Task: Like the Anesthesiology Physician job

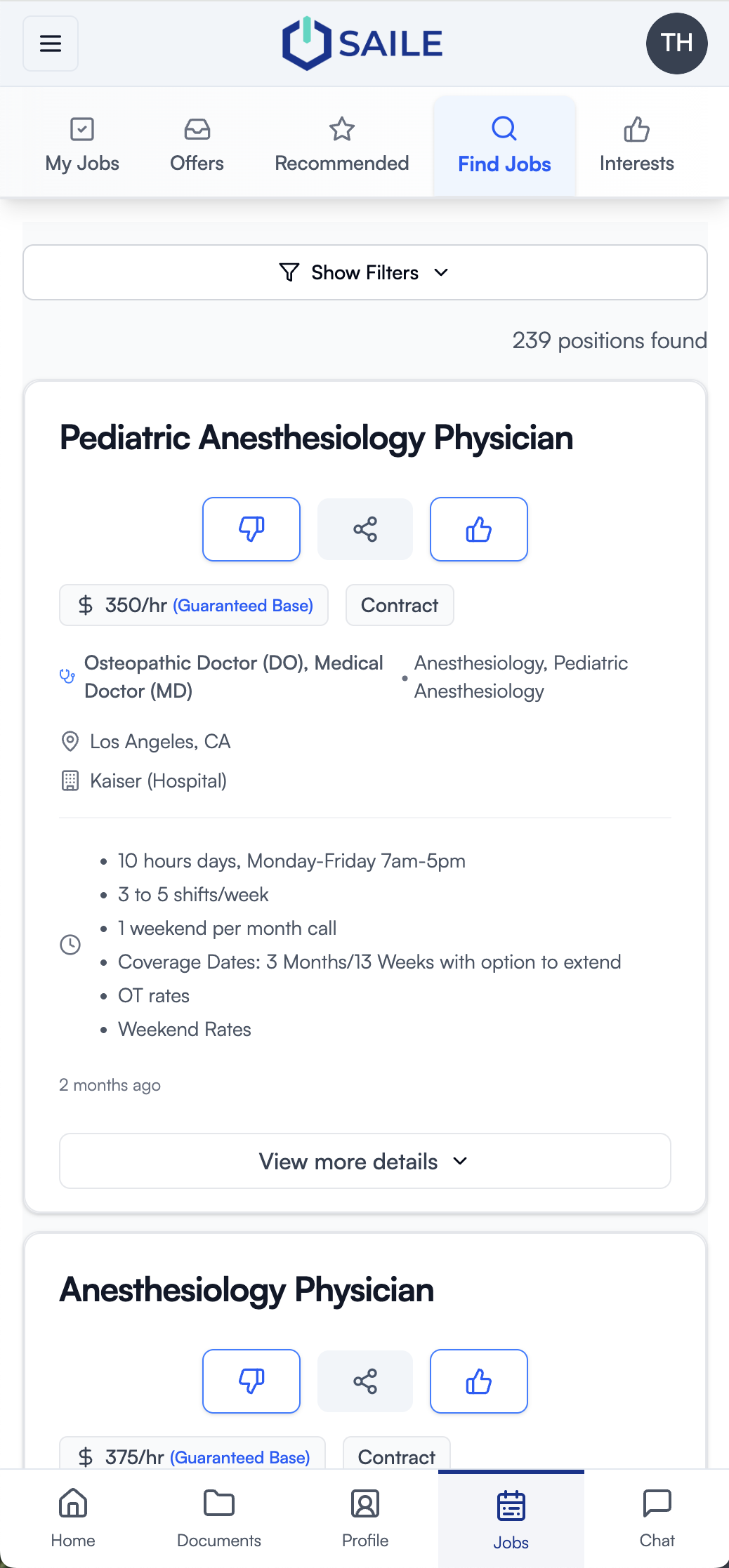Action: point(479,1381)
